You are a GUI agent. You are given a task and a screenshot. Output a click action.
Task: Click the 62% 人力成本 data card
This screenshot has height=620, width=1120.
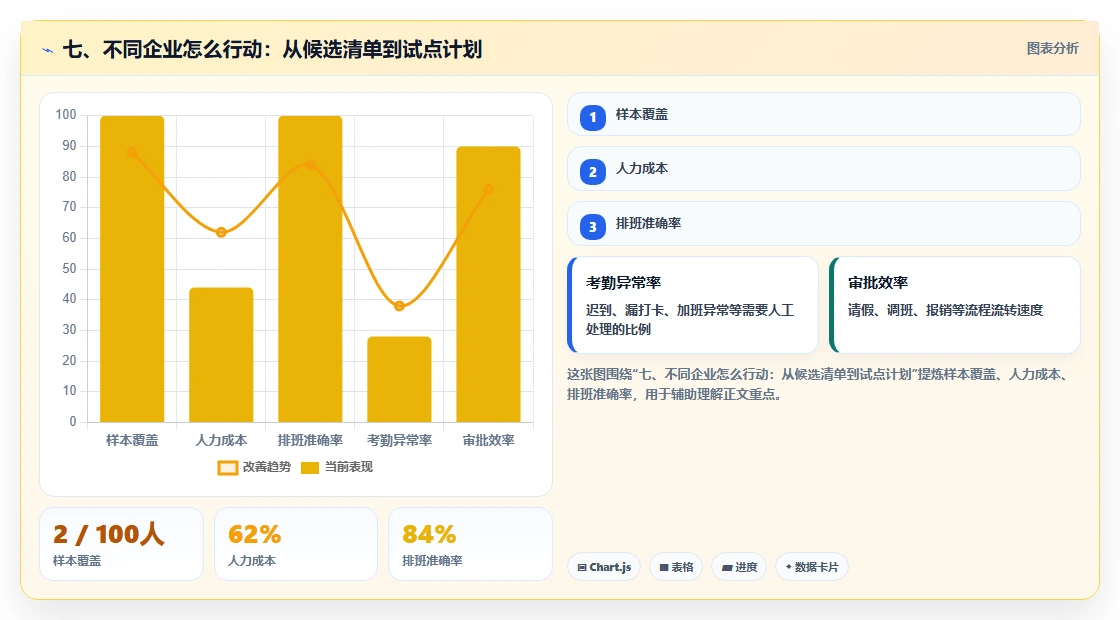point(296,544)
